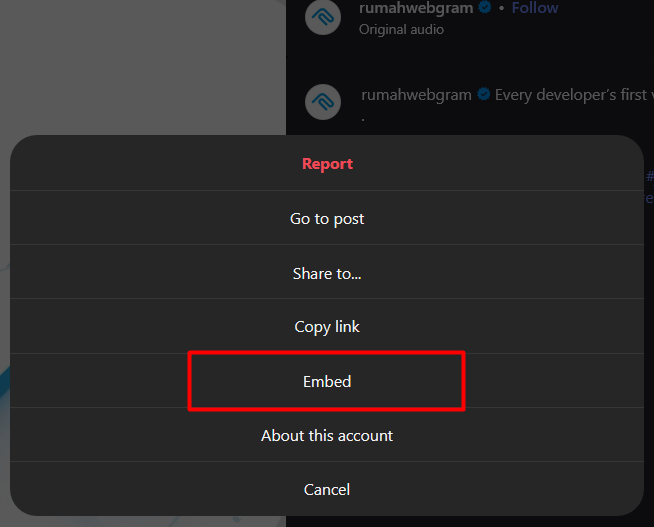Select Report in the options dialog
This screenshot has height=527, width=654.
pos(327,164)
